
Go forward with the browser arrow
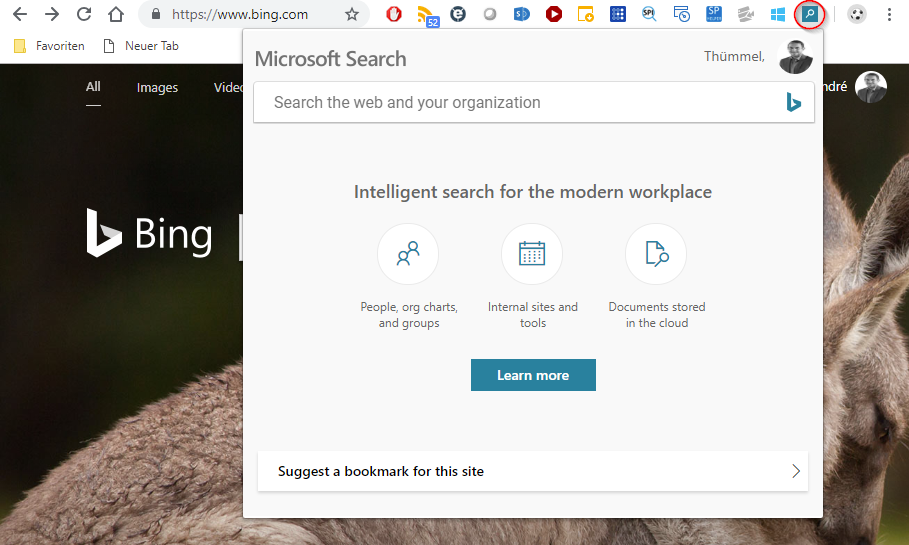pos(52,14)
